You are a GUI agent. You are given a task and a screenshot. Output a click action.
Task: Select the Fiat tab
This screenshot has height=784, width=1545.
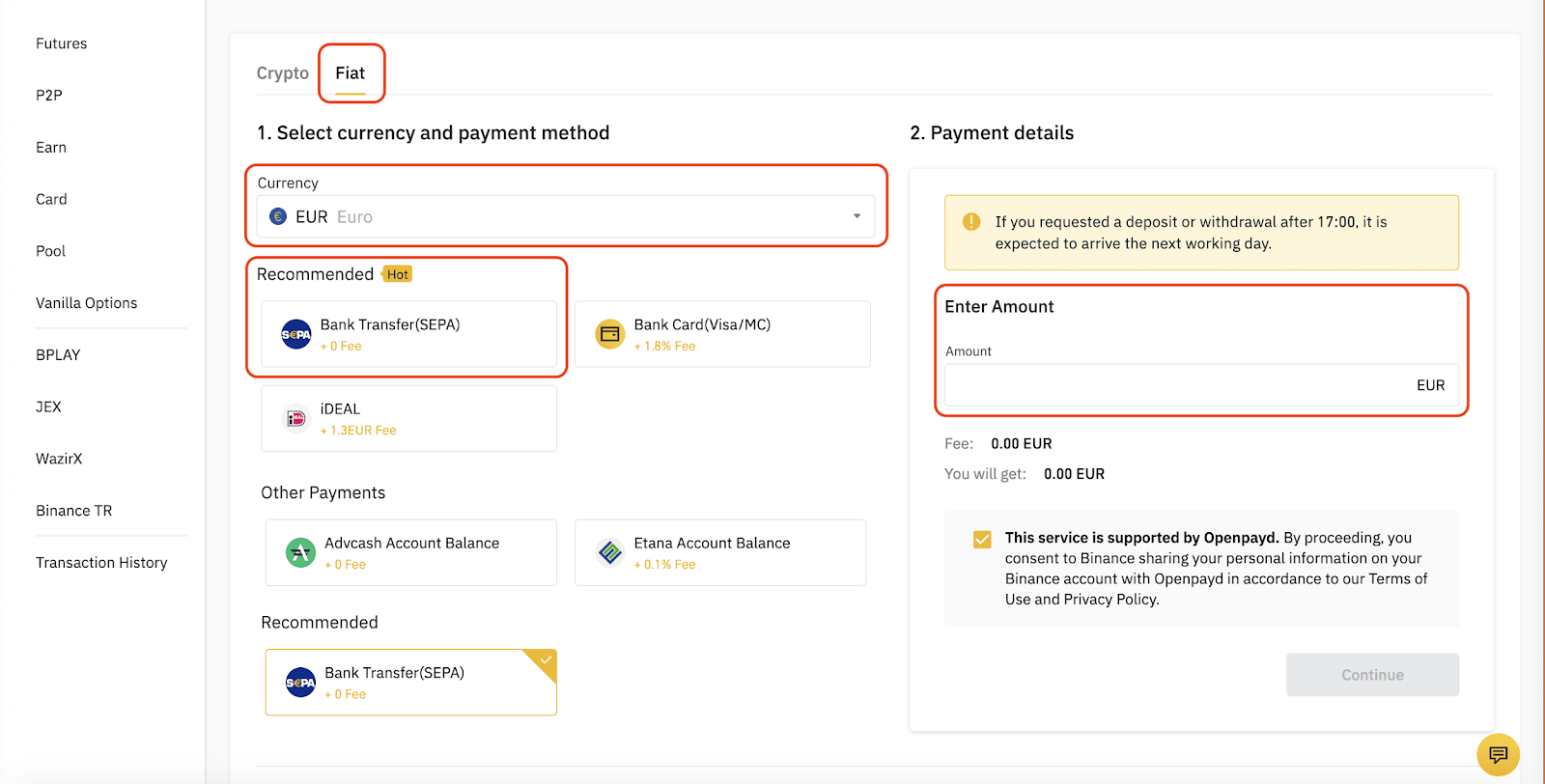point(351,73)
